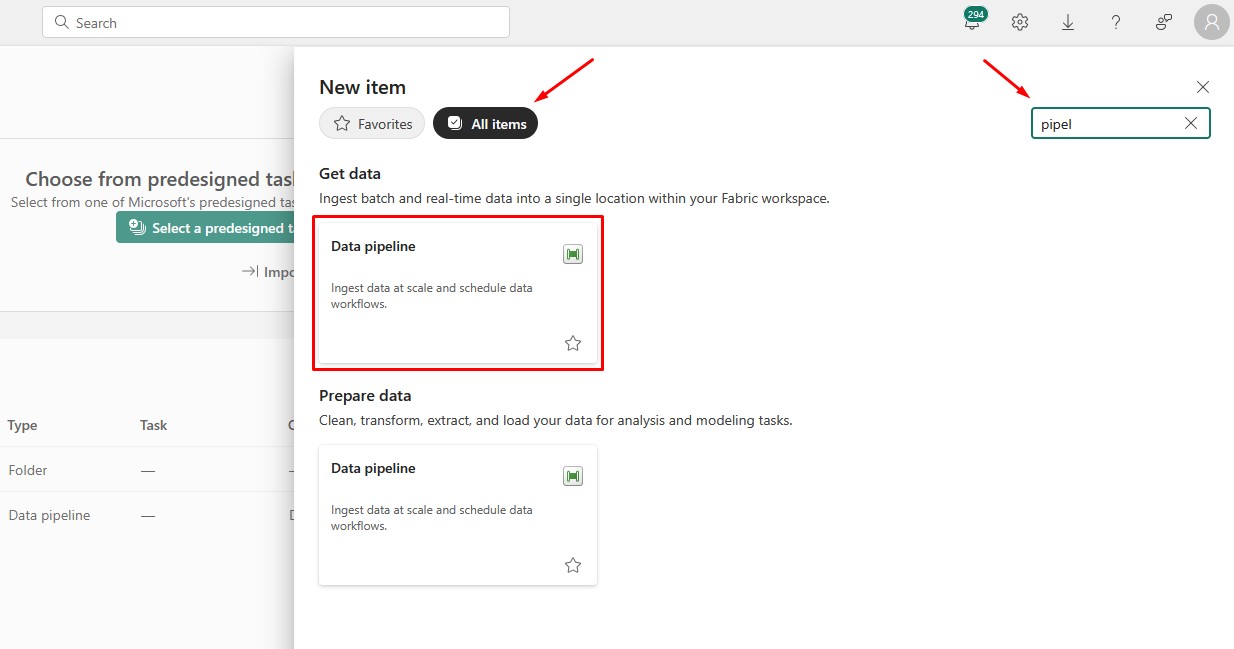Click the 'New item' panel title
Viewport: 1234px width, 649px height.
362,87
